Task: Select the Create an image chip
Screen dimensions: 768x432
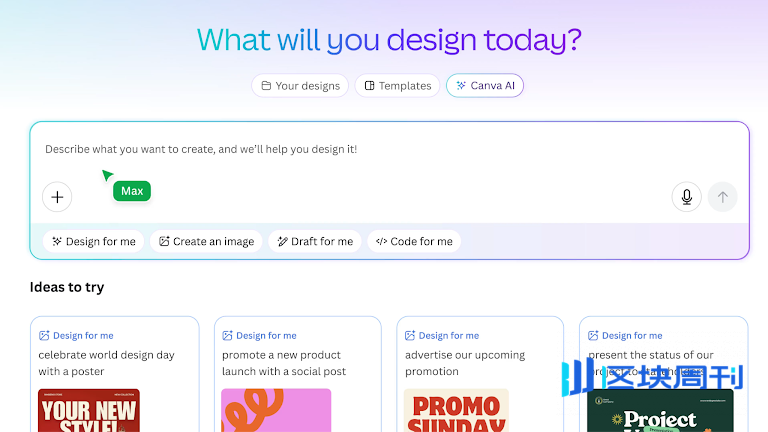Action: point(206,241)
